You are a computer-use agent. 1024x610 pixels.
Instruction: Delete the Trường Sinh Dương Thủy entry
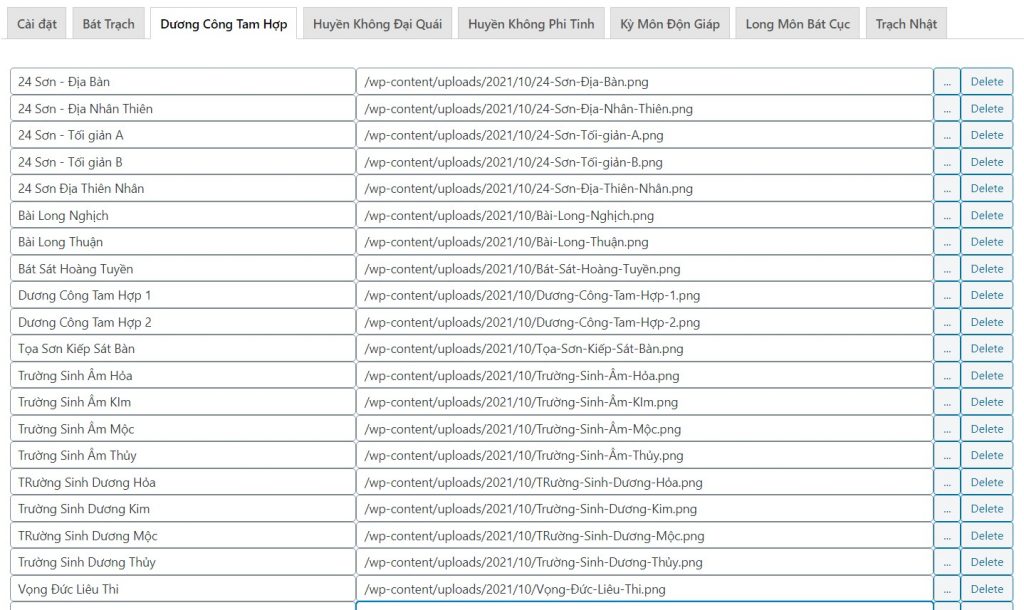click(x=986, y=562)
